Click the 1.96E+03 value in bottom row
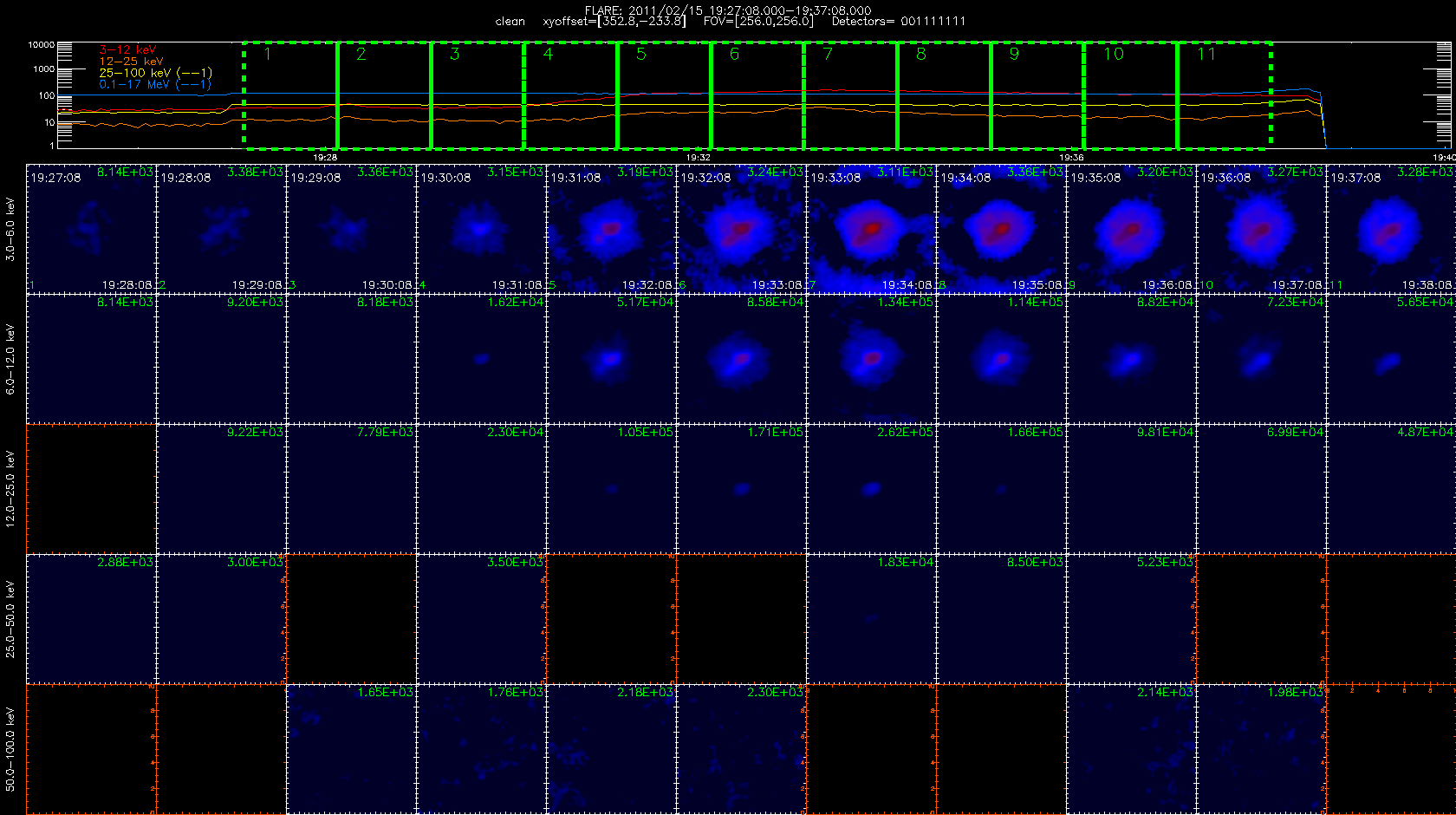Viewport: 1456px width, 815px height. (1295, 692)
